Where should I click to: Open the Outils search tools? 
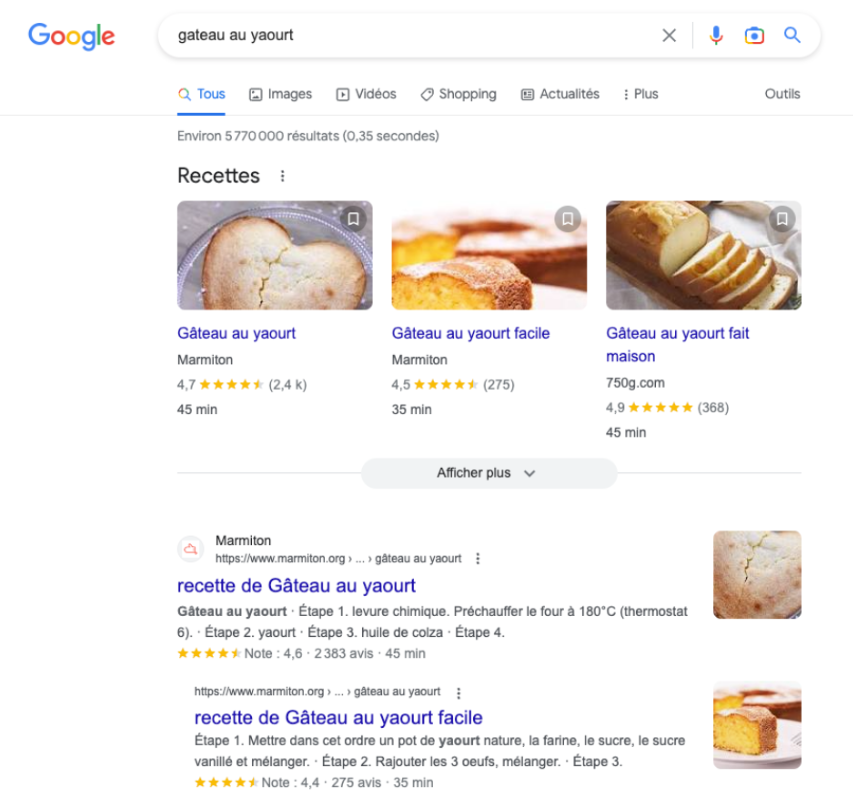point(782,93)
